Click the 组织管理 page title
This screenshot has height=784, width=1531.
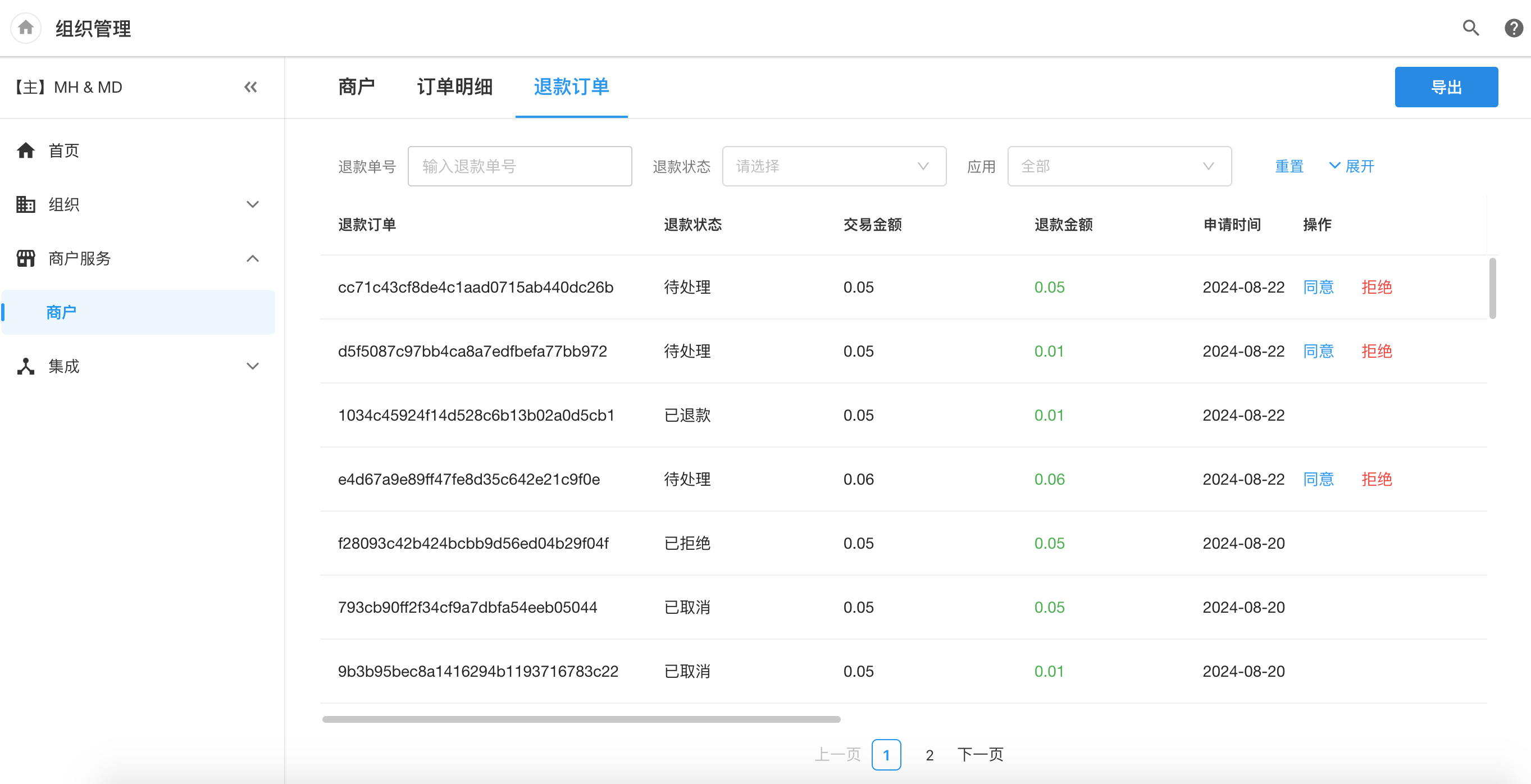(x=93, y=29)
